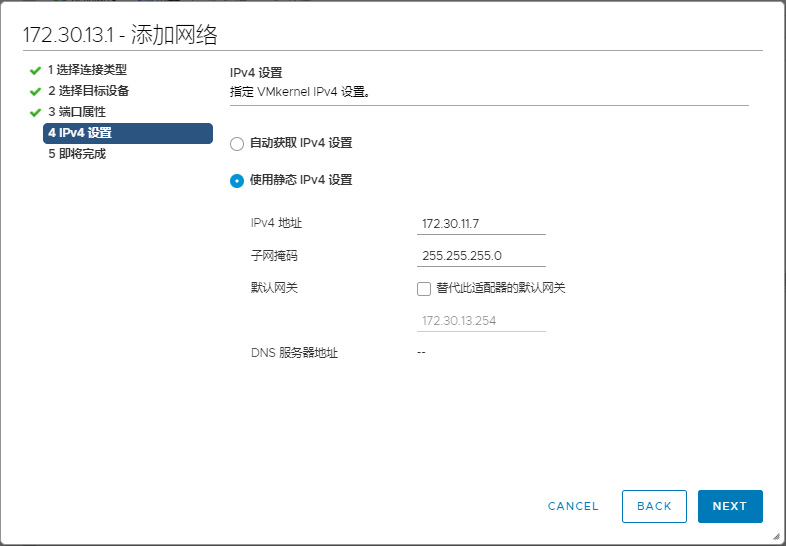Screen dimensions: 786x546
Task: Jump to step 5 即将完成
Action: (x=76, y=154)
